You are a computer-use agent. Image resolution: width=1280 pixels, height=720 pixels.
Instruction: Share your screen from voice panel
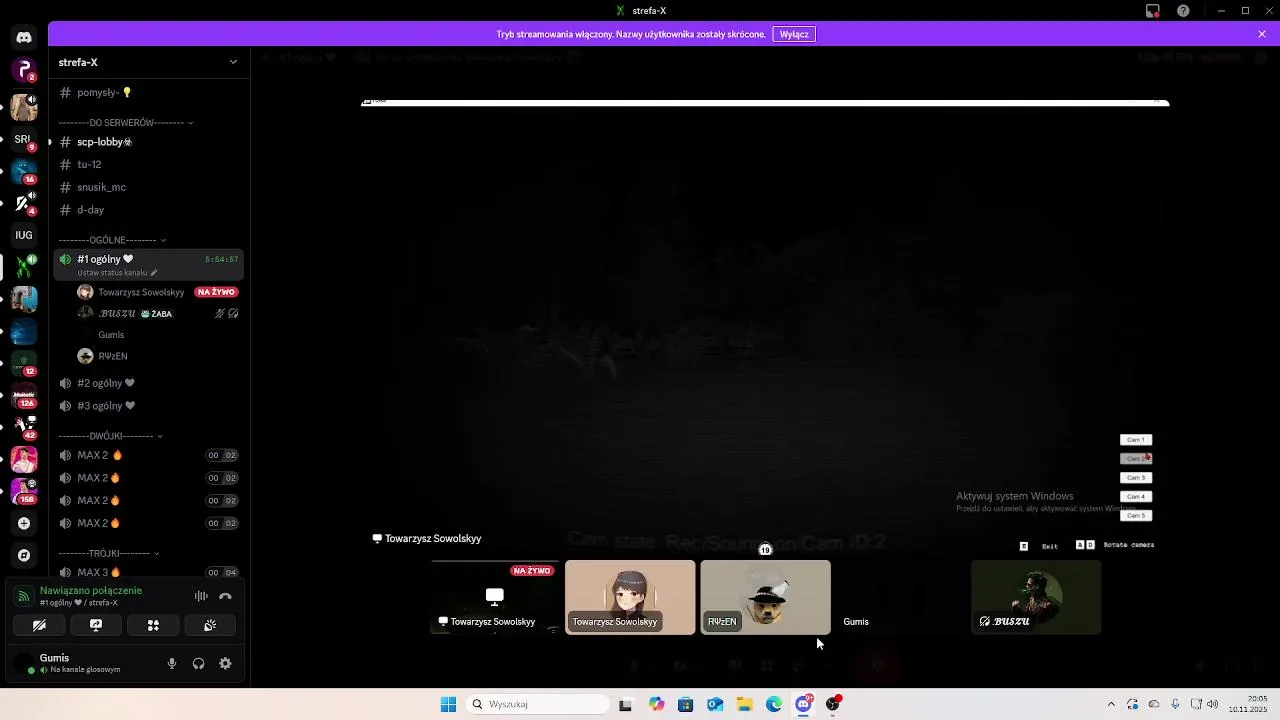(96, 625)
